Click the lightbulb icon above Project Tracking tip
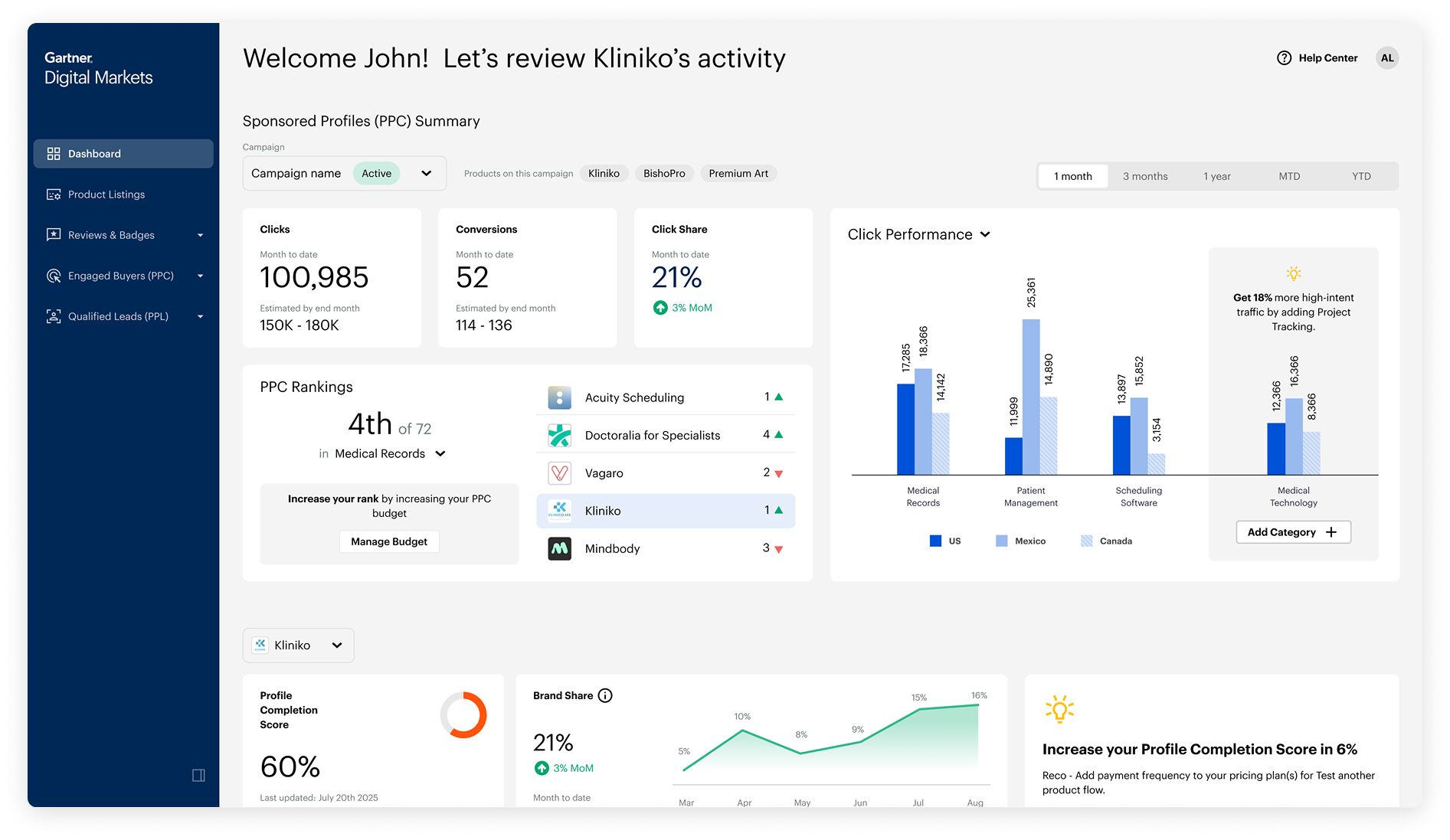The height and width of the screenshot is (840, 1450). click(x=1294, y=273)
